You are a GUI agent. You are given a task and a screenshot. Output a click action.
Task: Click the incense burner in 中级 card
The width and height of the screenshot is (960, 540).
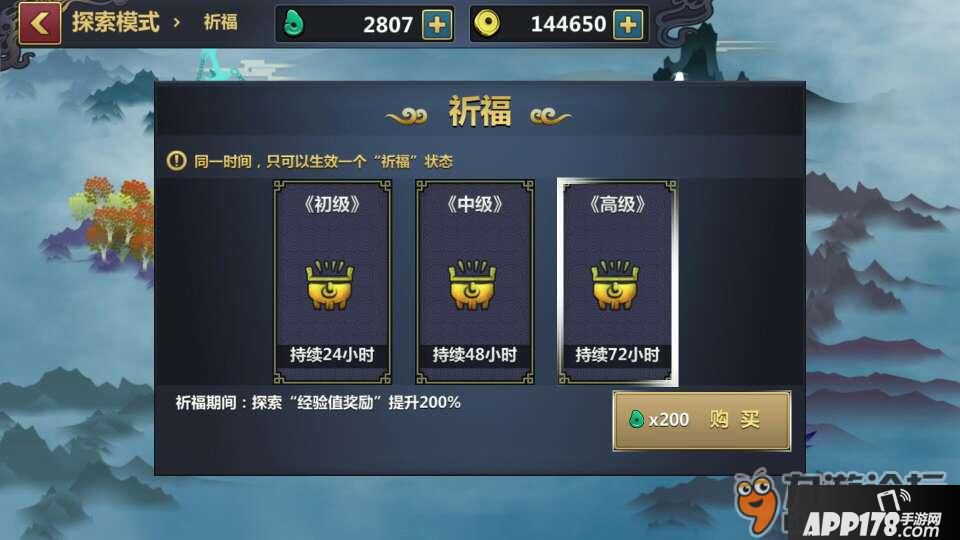[473, 285]
